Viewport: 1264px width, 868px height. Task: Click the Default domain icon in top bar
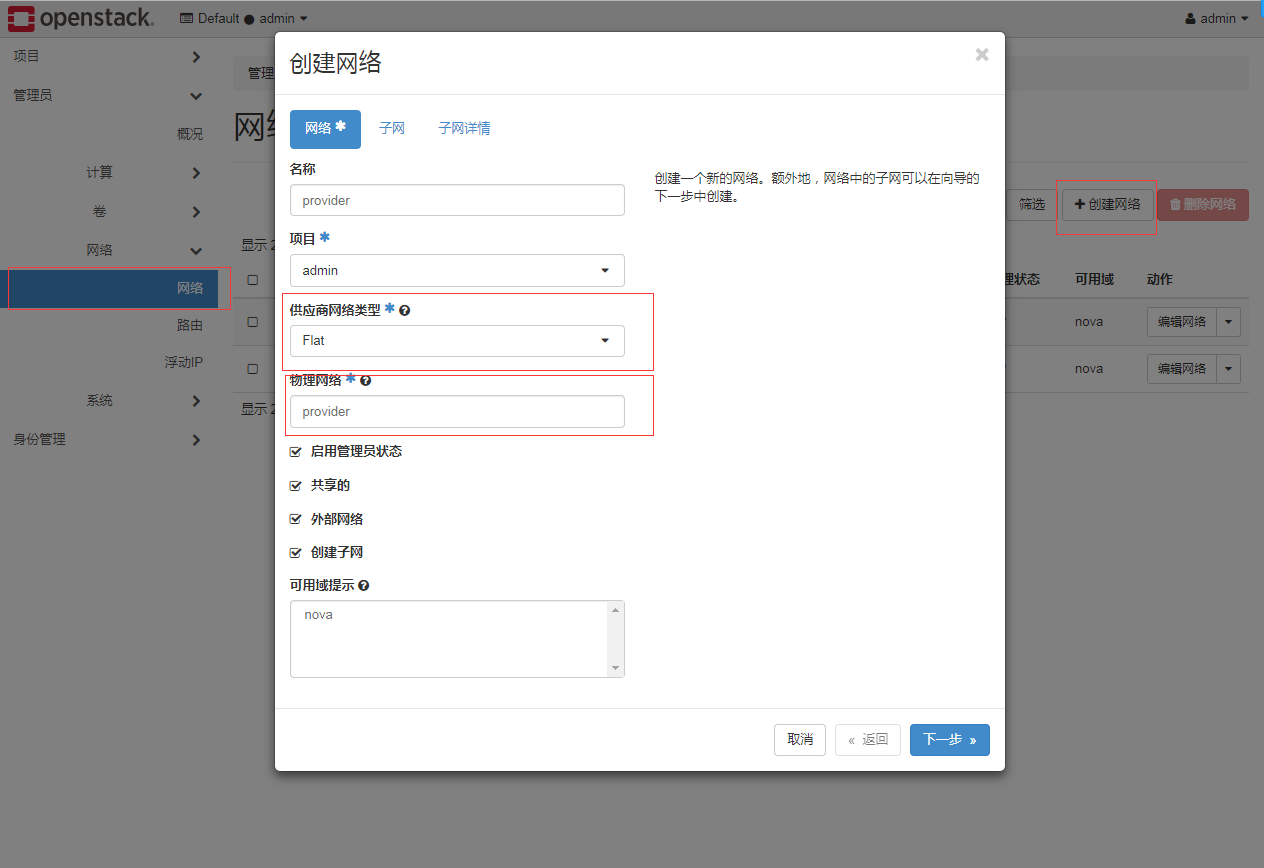(186, 18)
